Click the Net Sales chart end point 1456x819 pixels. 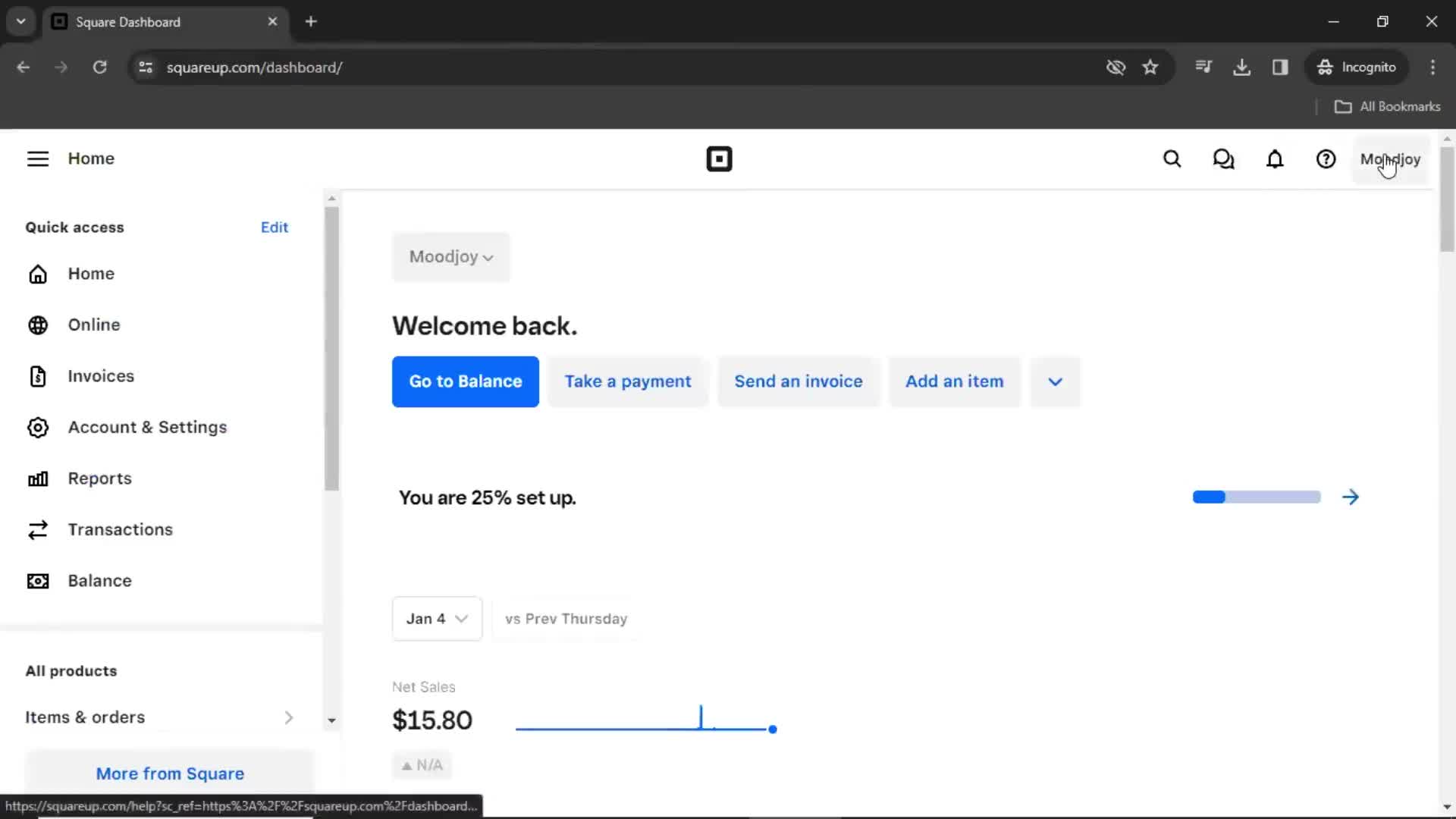[x=772, y=730]
